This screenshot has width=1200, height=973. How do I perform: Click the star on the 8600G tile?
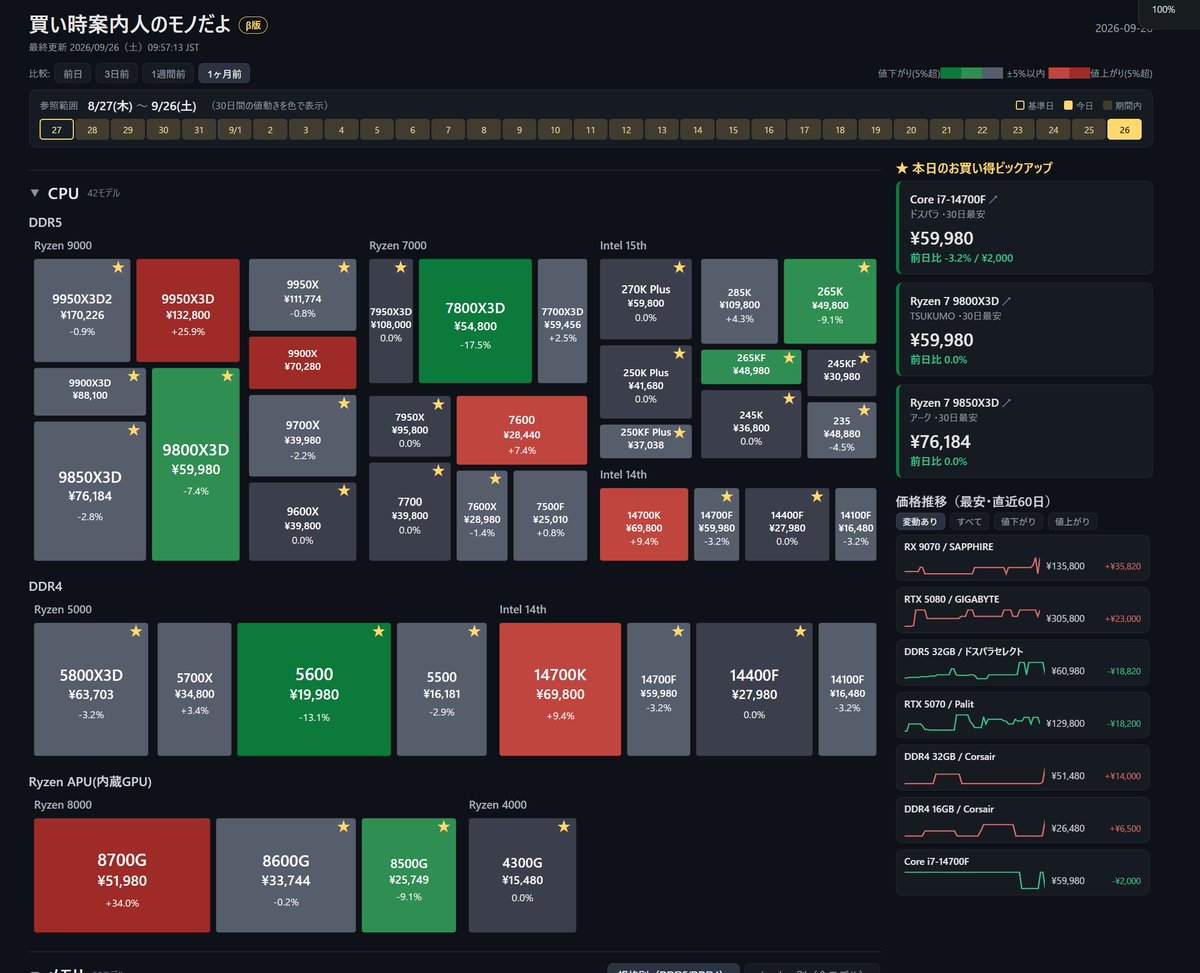click(x=343, y=827)
